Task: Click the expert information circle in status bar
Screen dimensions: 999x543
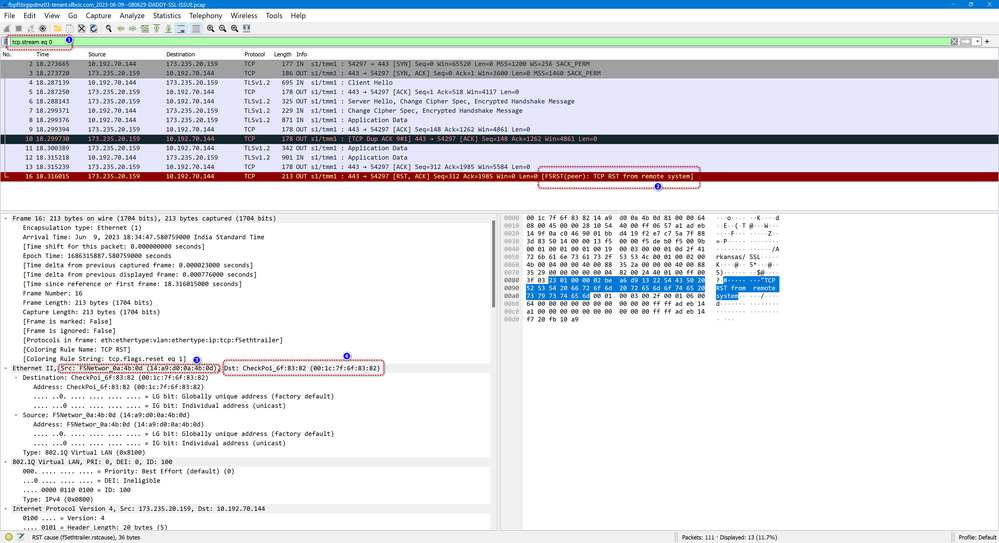Action: point(7,537)
